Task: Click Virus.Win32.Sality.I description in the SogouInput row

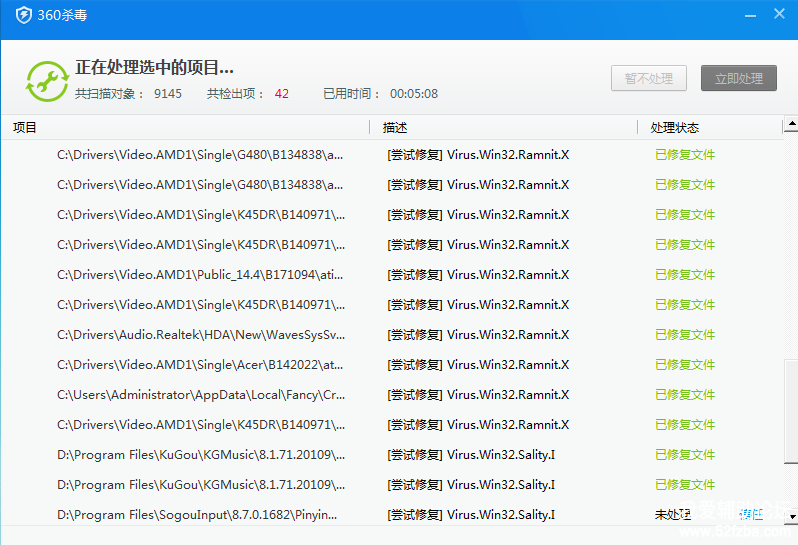Action: [x=501, y=514]
